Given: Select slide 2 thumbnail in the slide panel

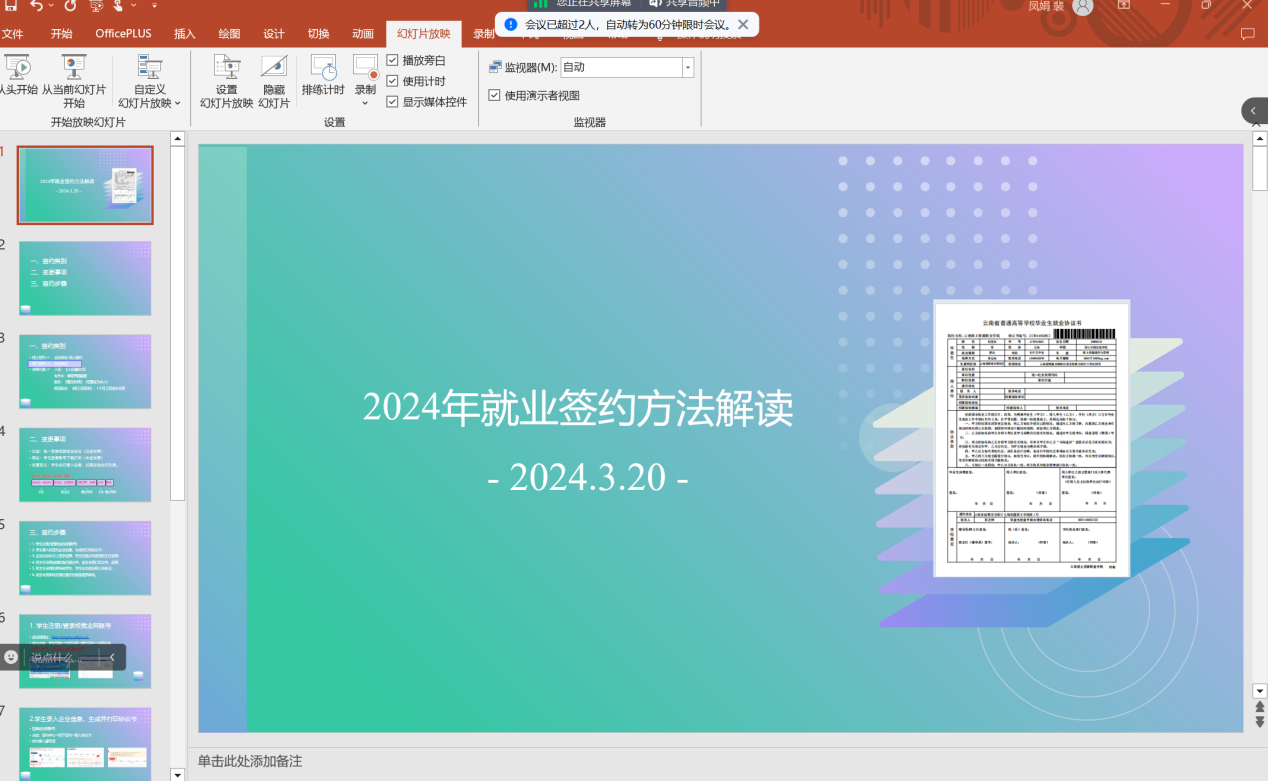Looking at the screenshot, I should [x=85, y=278].
